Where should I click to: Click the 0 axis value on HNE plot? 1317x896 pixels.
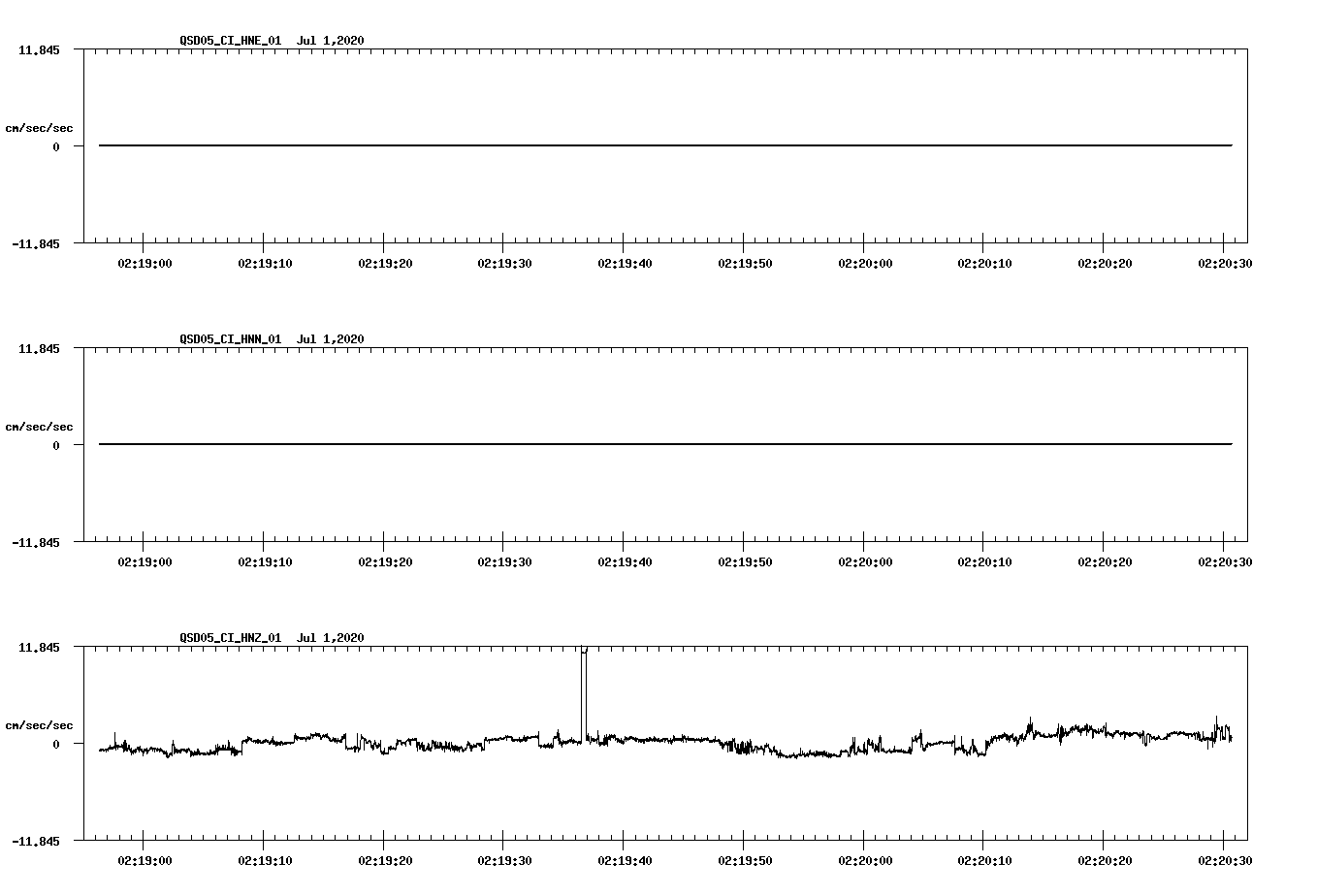click(x=56, y=146)
